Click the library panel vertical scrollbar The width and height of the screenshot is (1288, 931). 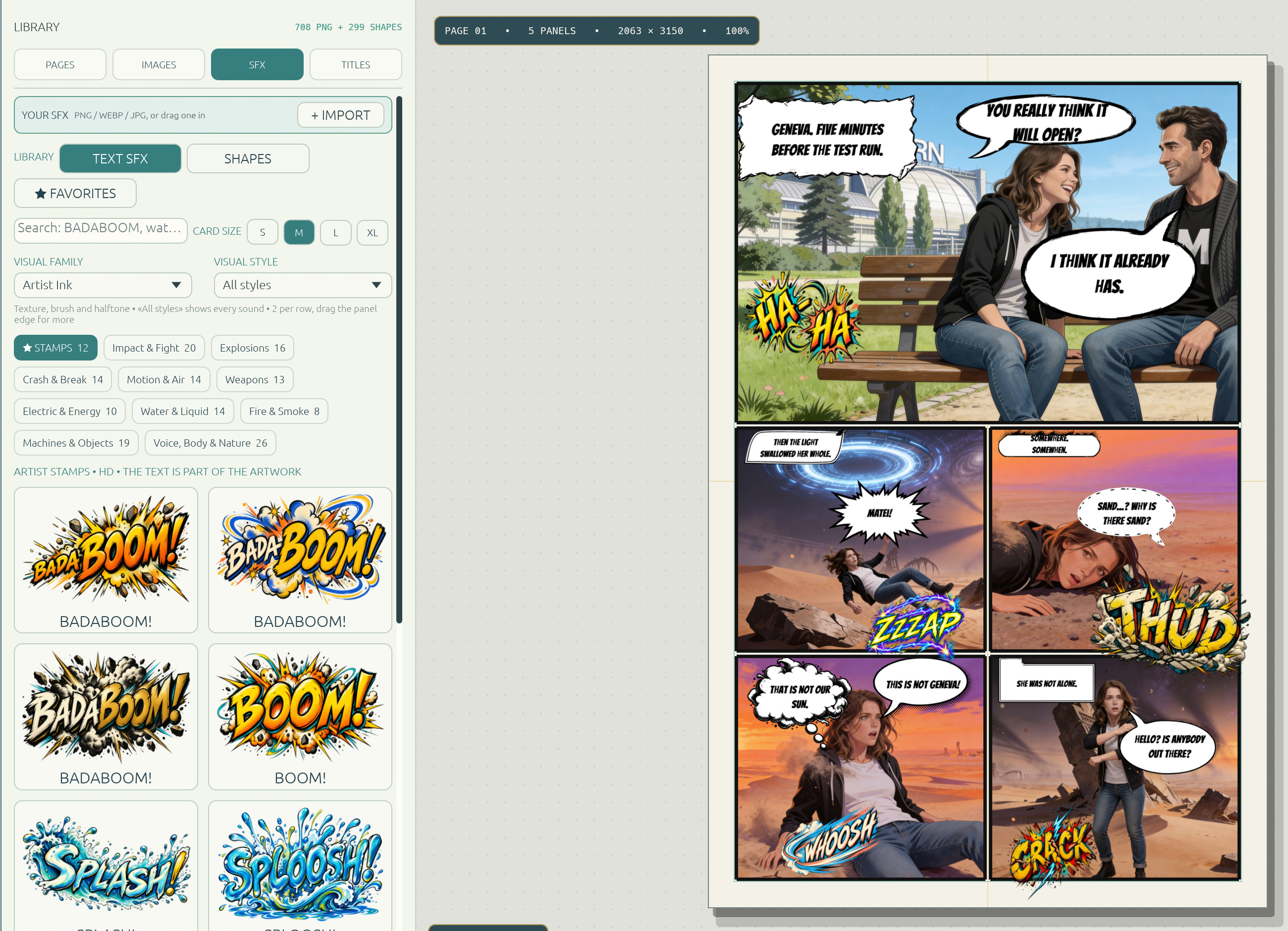point(399,360)
